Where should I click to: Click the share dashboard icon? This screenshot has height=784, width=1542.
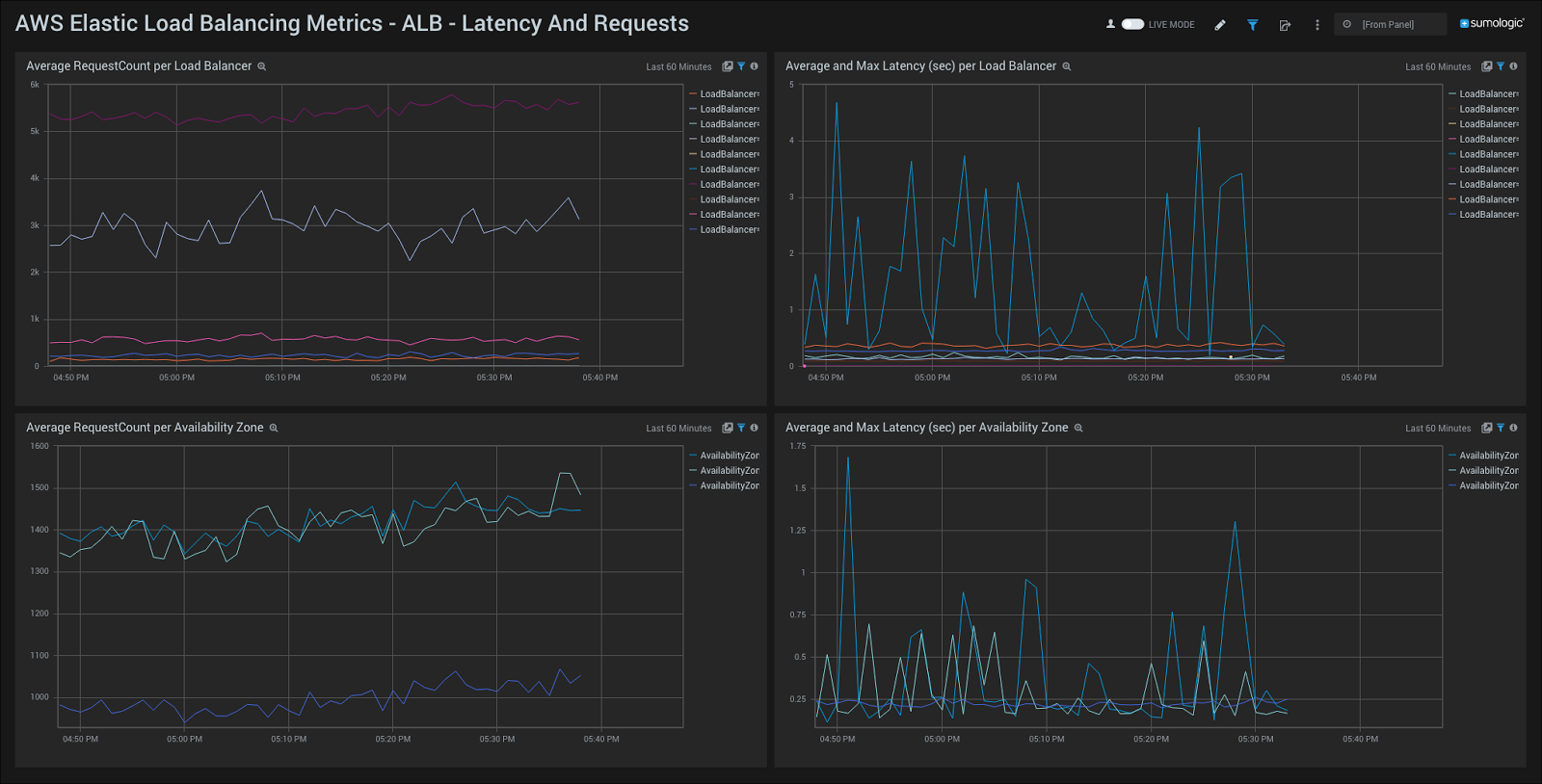[x=1285, y=25]
